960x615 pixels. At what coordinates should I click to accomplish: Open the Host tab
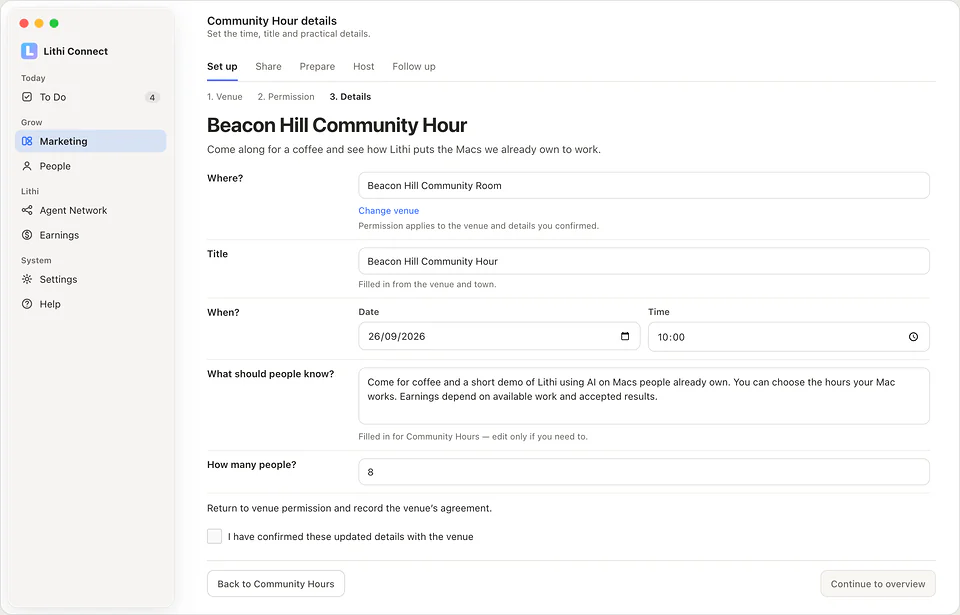(364, 66)
